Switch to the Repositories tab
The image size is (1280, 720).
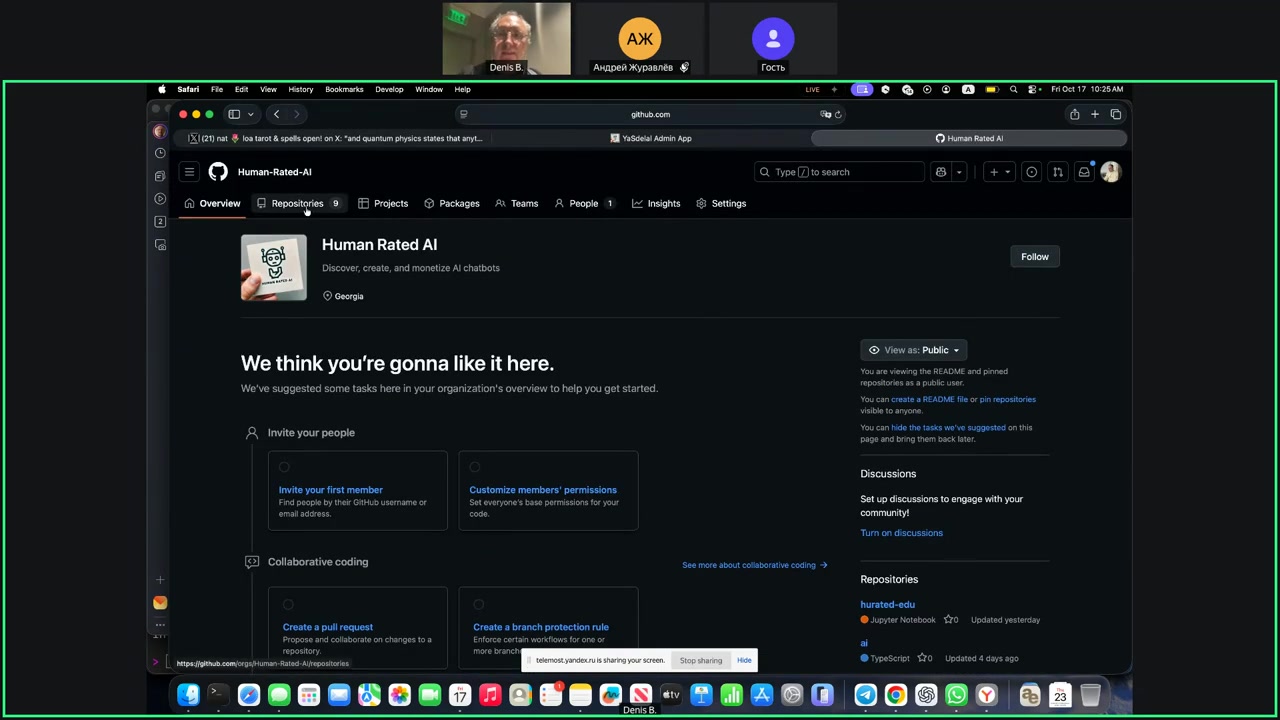coord(297,203)
